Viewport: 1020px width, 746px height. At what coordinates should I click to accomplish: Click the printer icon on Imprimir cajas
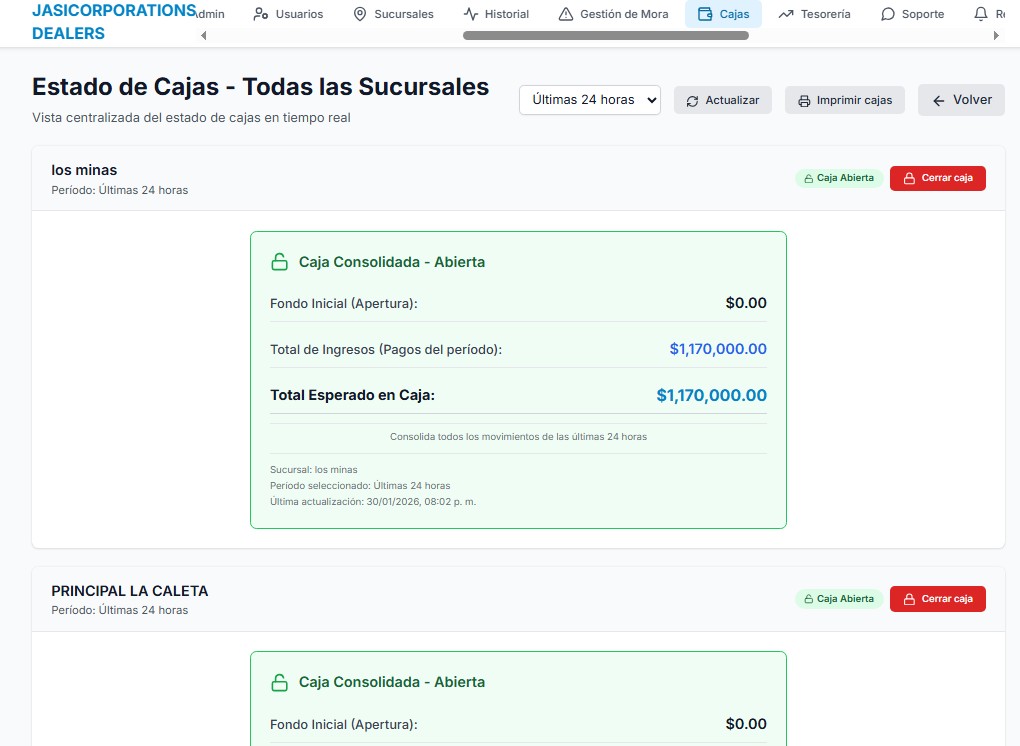click(806, 100)
